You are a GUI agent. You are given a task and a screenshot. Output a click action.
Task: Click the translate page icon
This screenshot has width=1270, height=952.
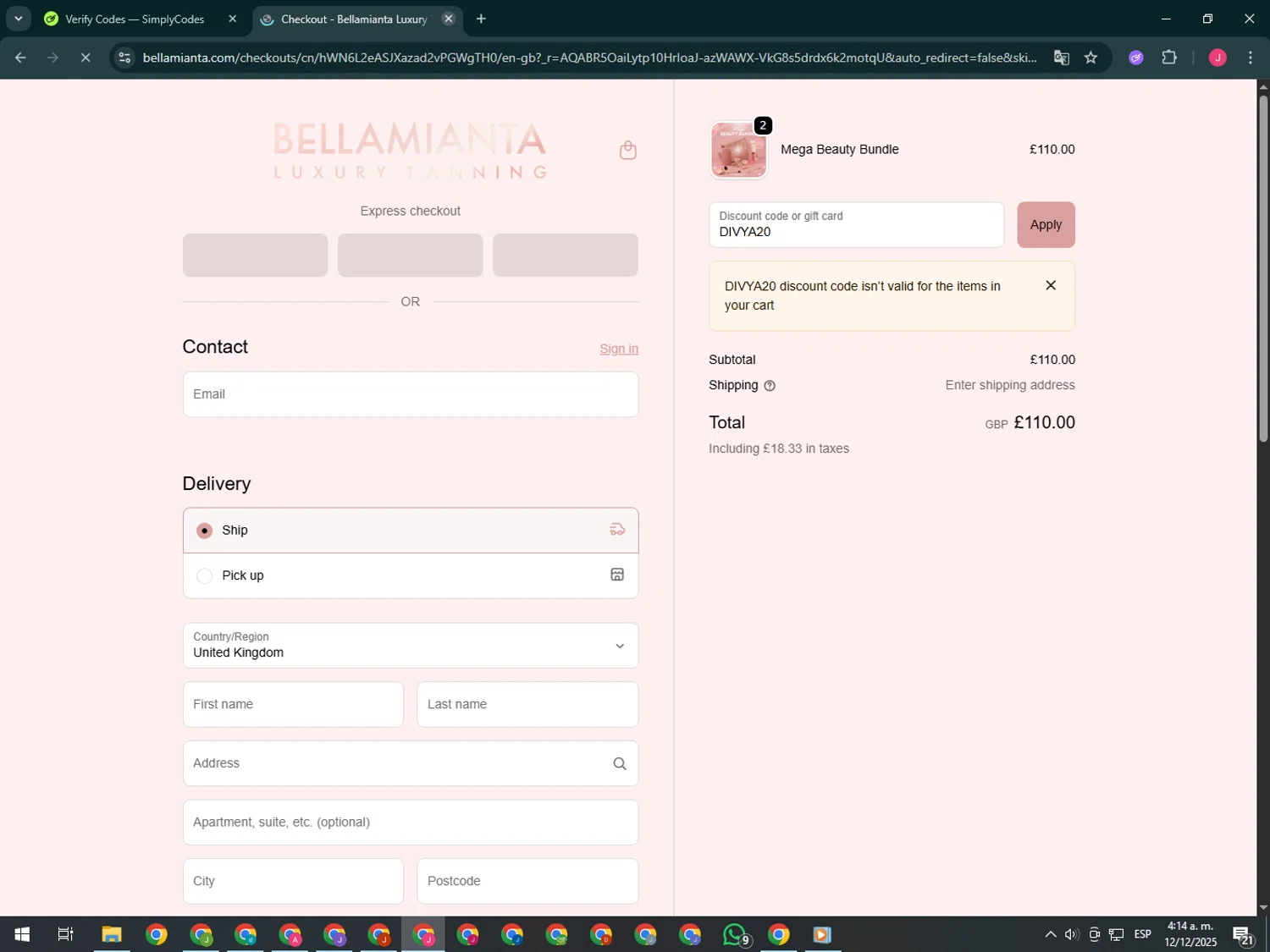tap(1061, 58)
